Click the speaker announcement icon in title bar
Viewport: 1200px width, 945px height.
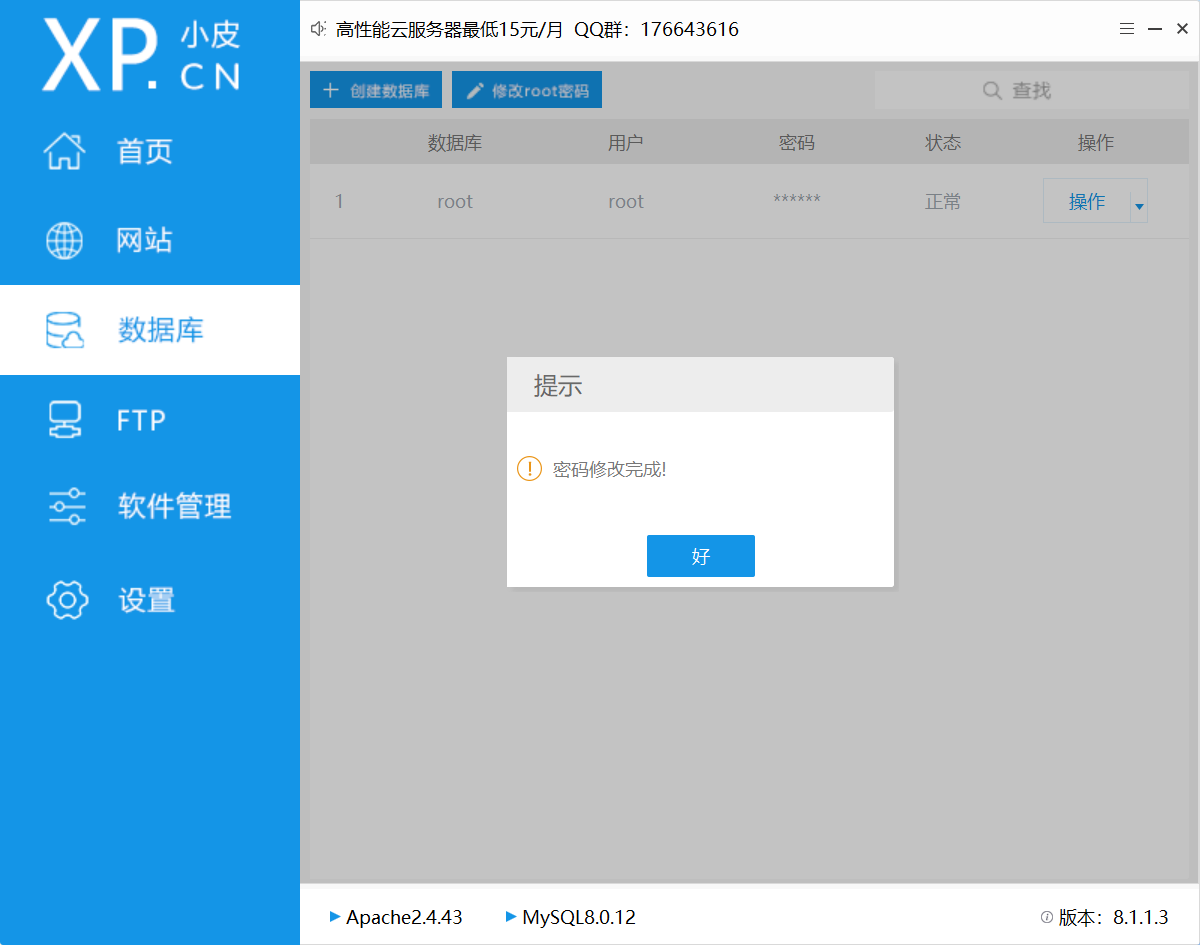[x=319, y=29]
